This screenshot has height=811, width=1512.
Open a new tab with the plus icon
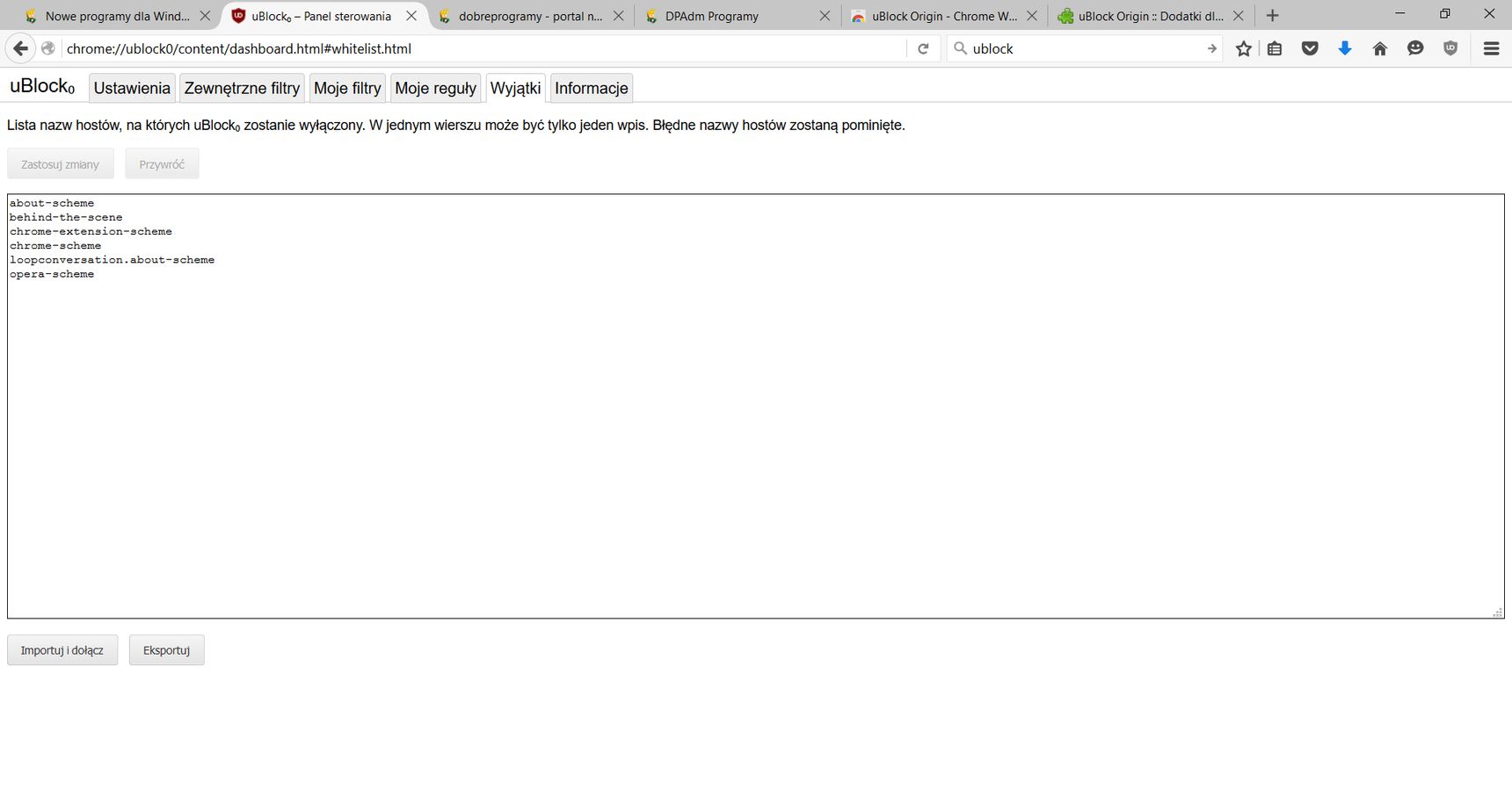click(x=1272, y=16)
